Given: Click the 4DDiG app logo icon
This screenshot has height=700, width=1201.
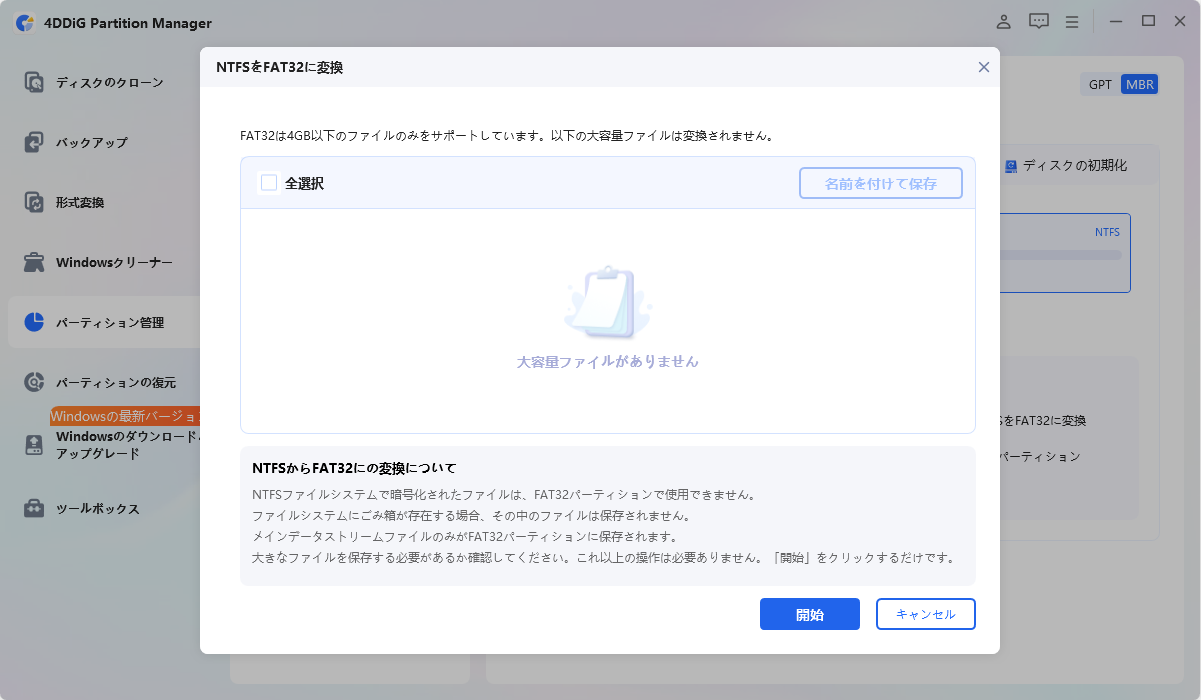Looking at the screenshot, I should point(26,22).
